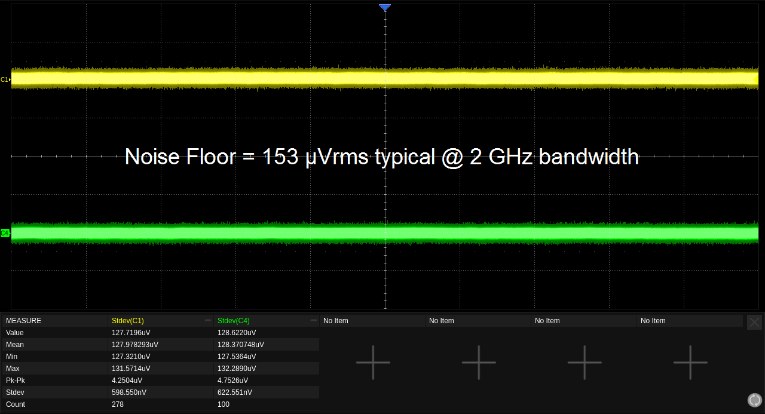Select the yellow C1 noise waveform trace
Viewport: 765px width, 414px height.
coord(384,79)
